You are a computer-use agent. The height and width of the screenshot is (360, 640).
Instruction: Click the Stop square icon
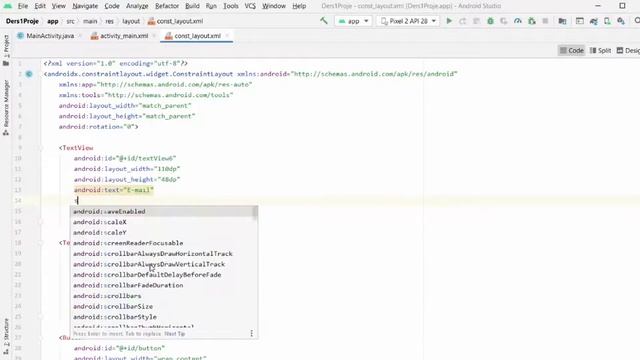[545, 21]
